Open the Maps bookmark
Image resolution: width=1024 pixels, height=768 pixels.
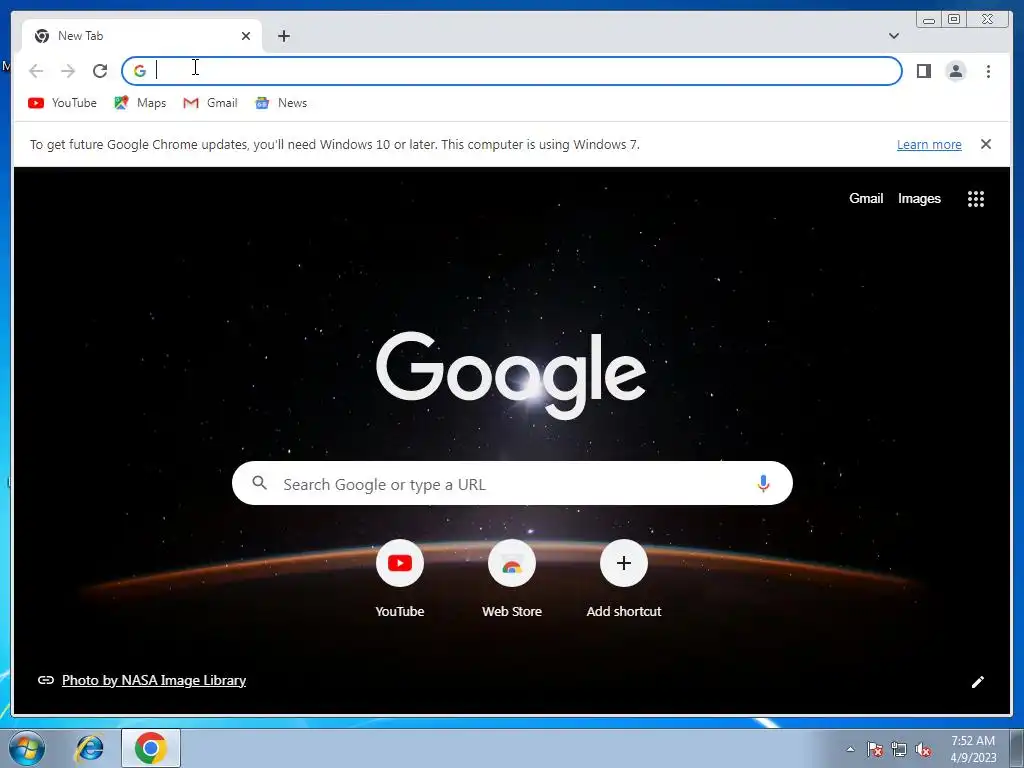pos(140,103)
